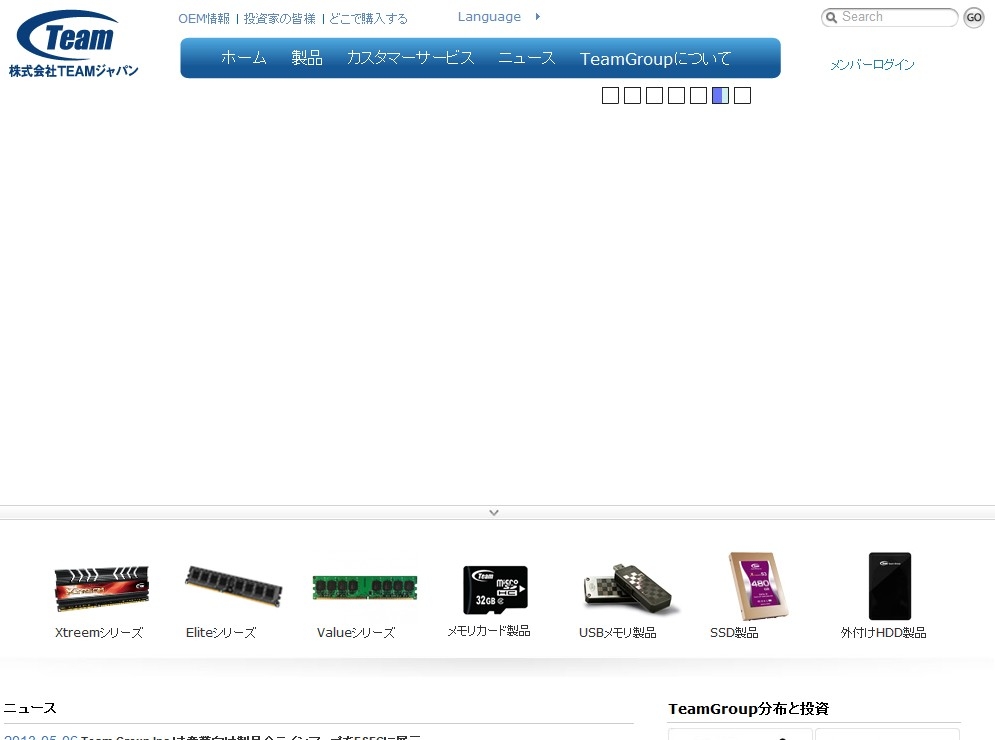The width and height of the screenshot is (995, 740).
Task: Open the Eliteシリーズ link
Action: click(x=221, y=633)
